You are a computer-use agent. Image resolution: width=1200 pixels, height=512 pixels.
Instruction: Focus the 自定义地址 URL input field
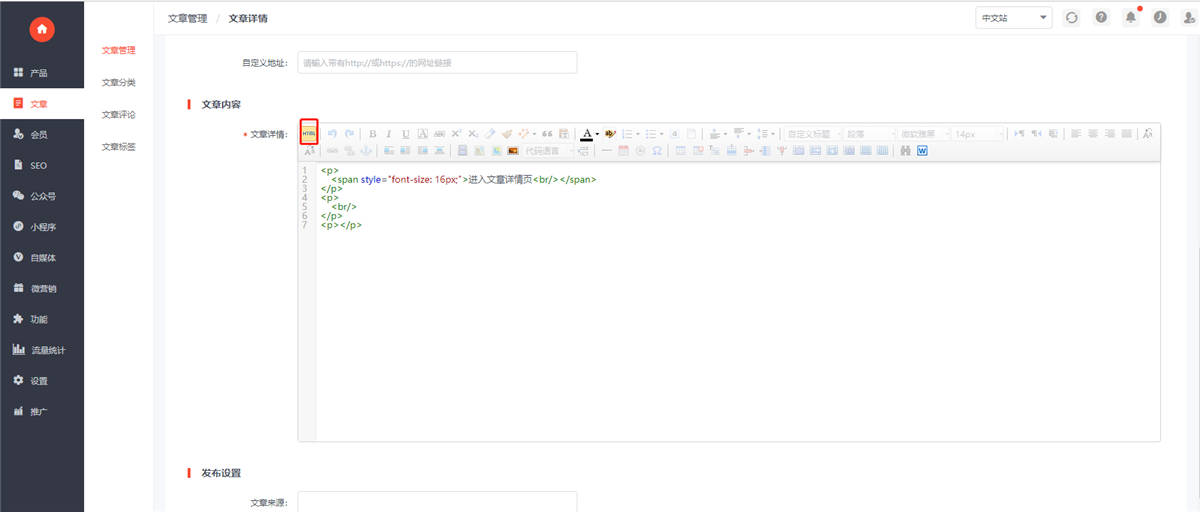coord(437,62)
